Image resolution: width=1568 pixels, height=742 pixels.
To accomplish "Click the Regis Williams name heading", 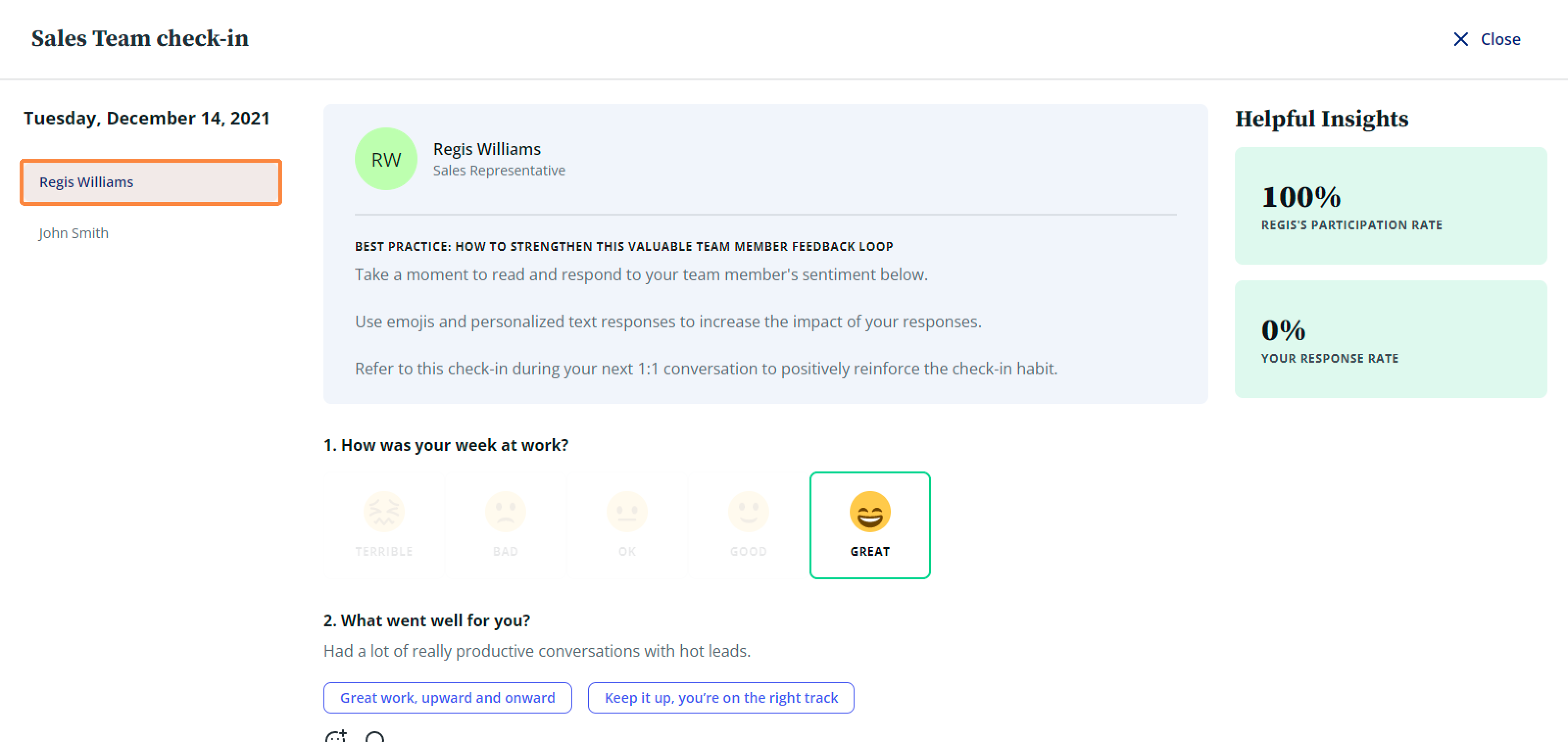I will [487, 149].
